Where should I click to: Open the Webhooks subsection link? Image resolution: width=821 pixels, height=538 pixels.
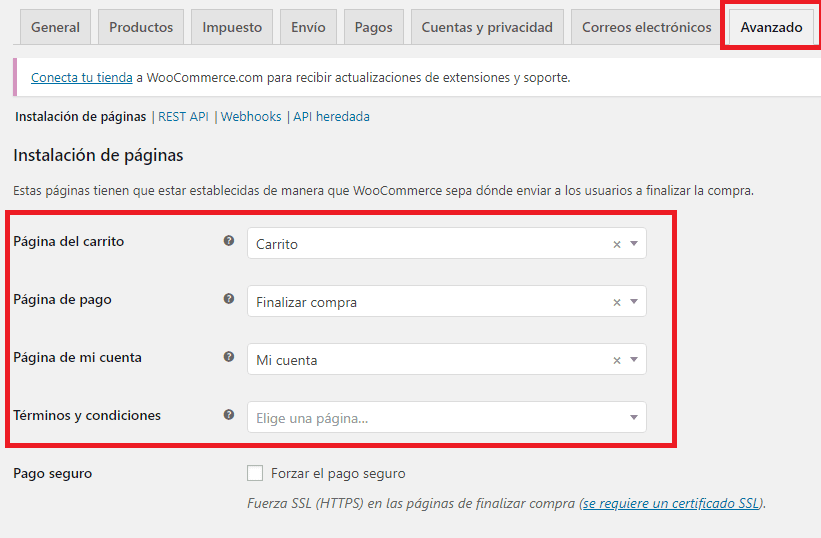point(251,117)
